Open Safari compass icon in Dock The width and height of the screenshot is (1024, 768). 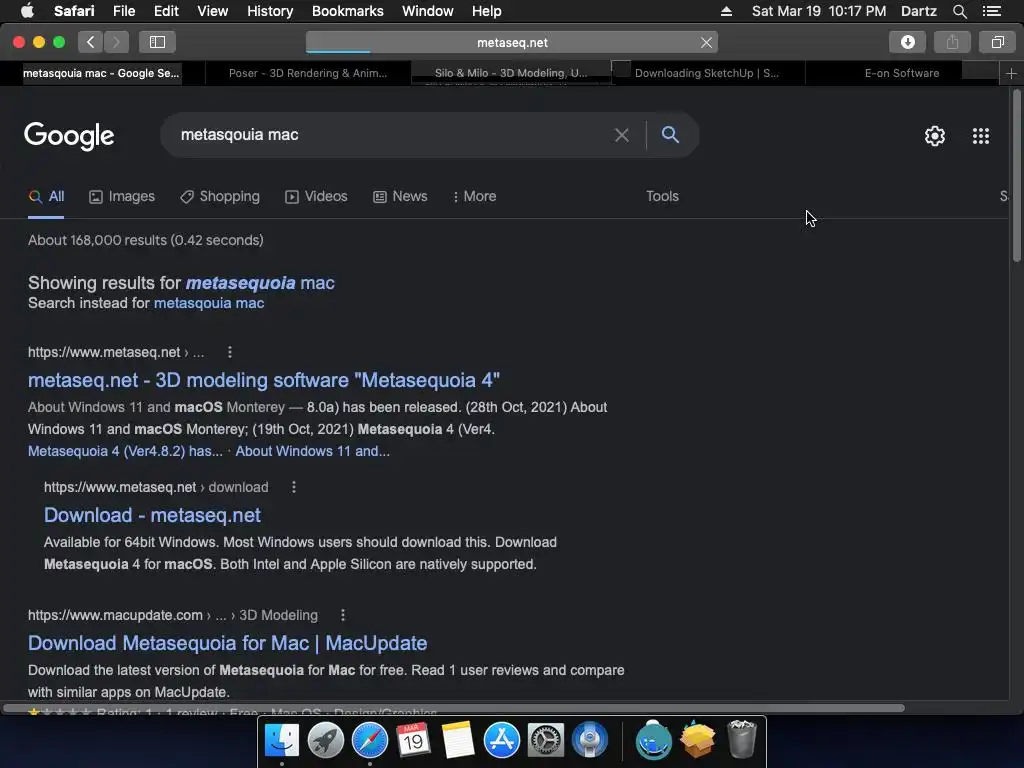click(370, 741)
